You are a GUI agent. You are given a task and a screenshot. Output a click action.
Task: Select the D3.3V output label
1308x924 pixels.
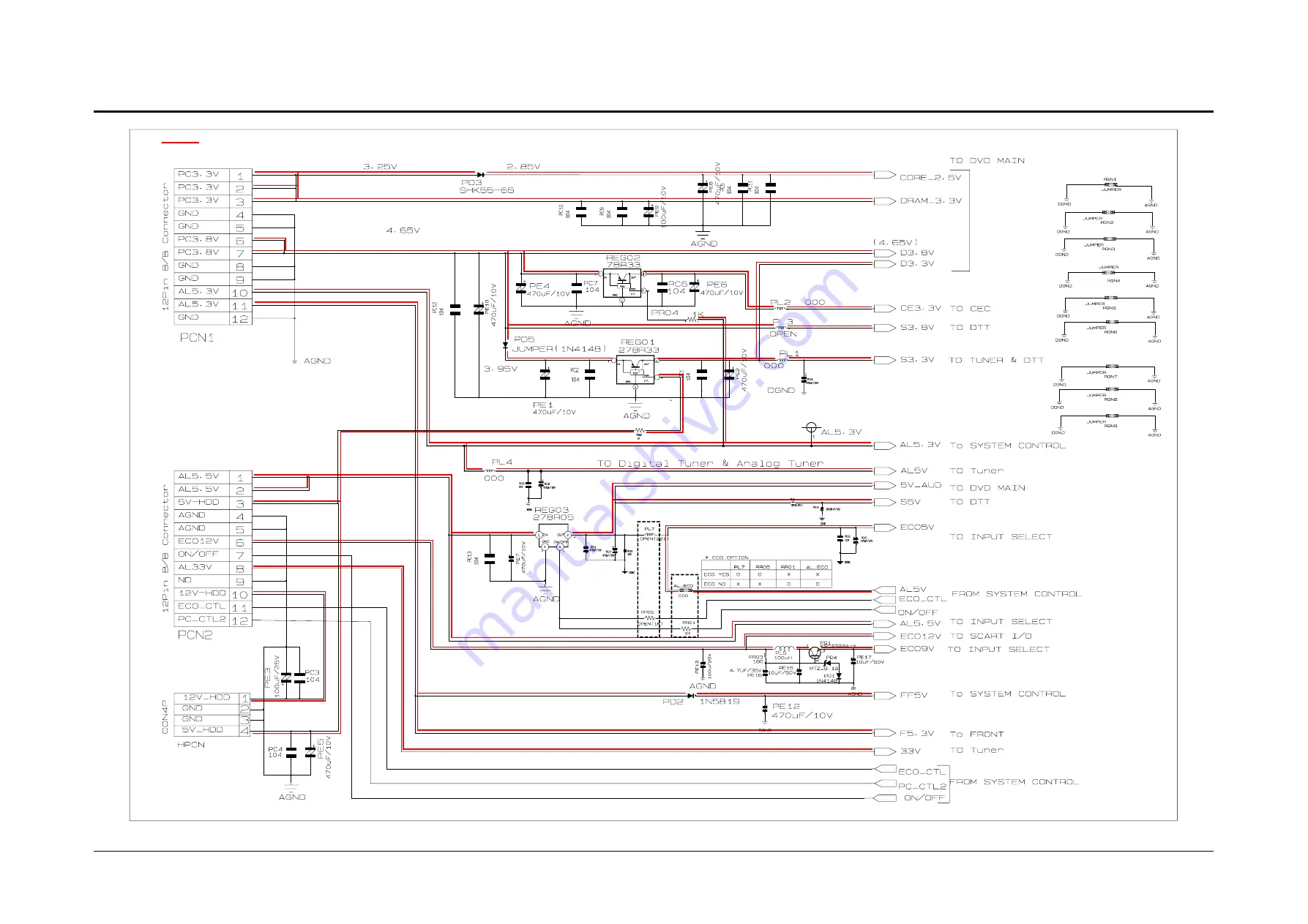tap(917, 264)
